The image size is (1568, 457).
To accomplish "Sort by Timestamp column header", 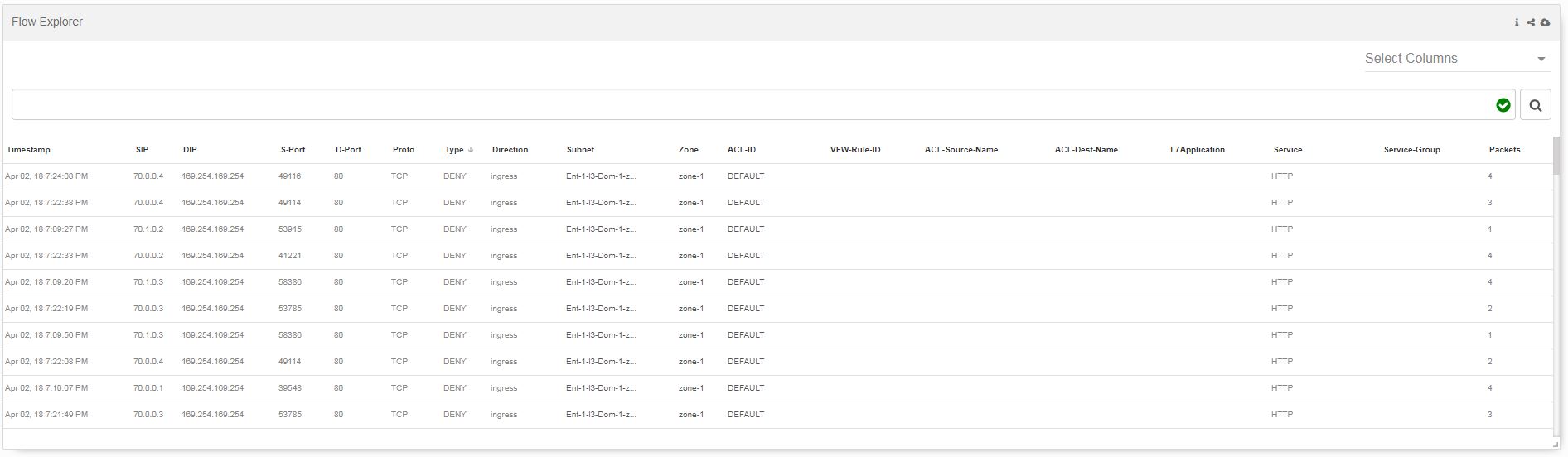I will tap(28, 150).
